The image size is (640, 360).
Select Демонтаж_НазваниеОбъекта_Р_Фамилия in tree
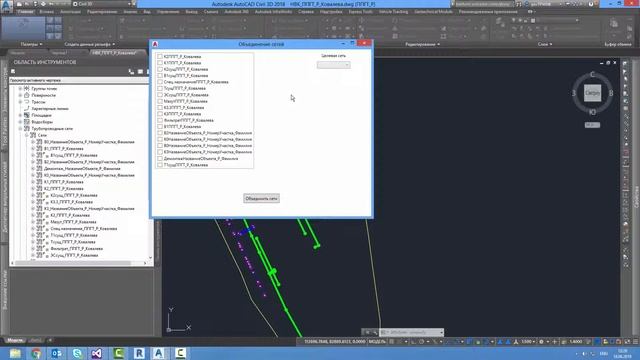pos(82,169)
